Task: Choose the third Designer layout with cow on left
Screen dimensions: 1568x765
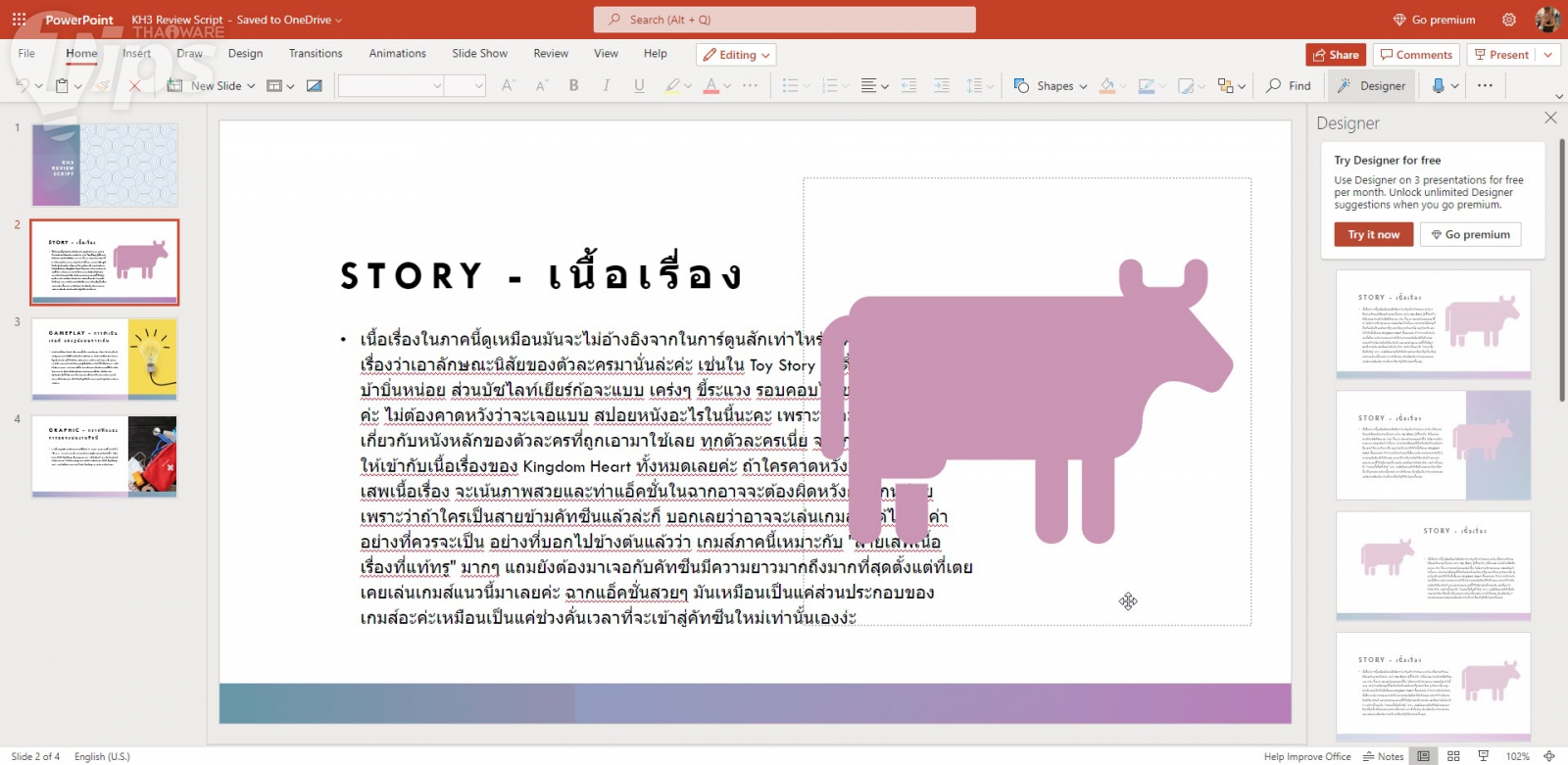Action: pyautogui.click(x=1433, y=566)
